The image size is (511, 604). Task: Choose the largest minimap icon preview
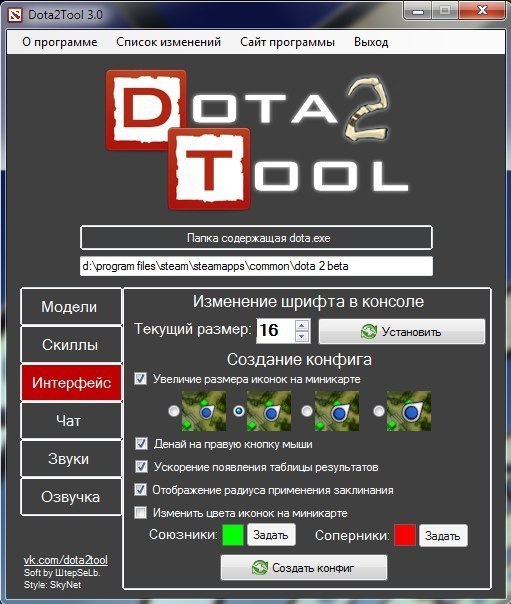(x=409, y=411)
